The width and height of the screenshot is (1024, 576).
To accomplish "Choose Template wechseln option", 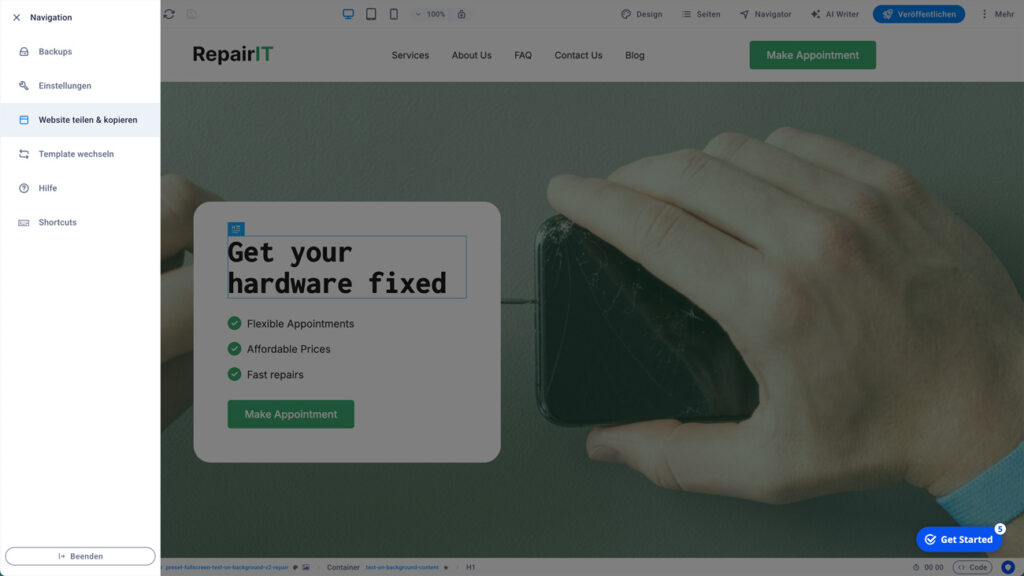I will (76, 154).
